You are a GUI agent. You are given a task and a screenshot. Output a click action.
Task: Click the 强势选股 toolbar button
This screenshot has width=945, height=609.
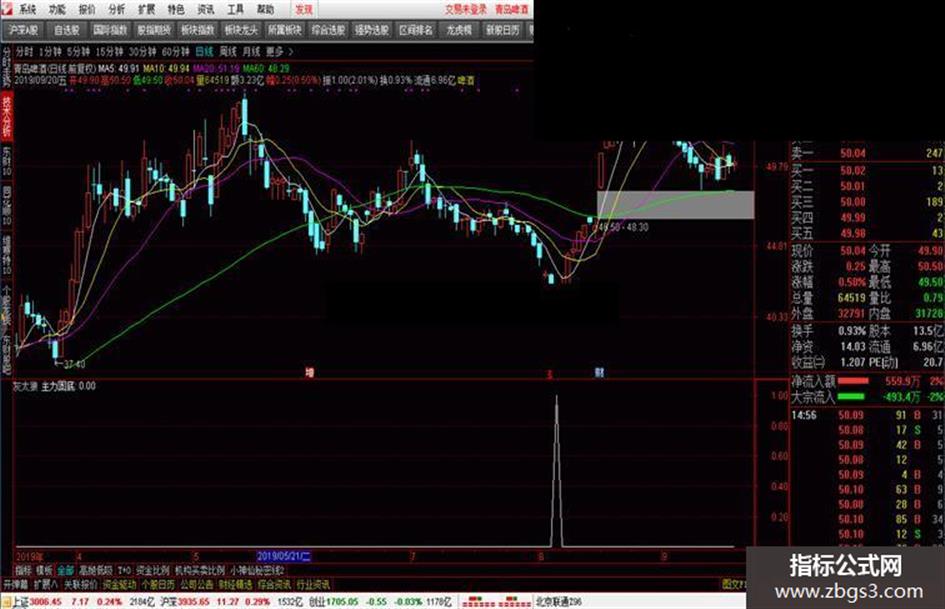coord(371,30)
